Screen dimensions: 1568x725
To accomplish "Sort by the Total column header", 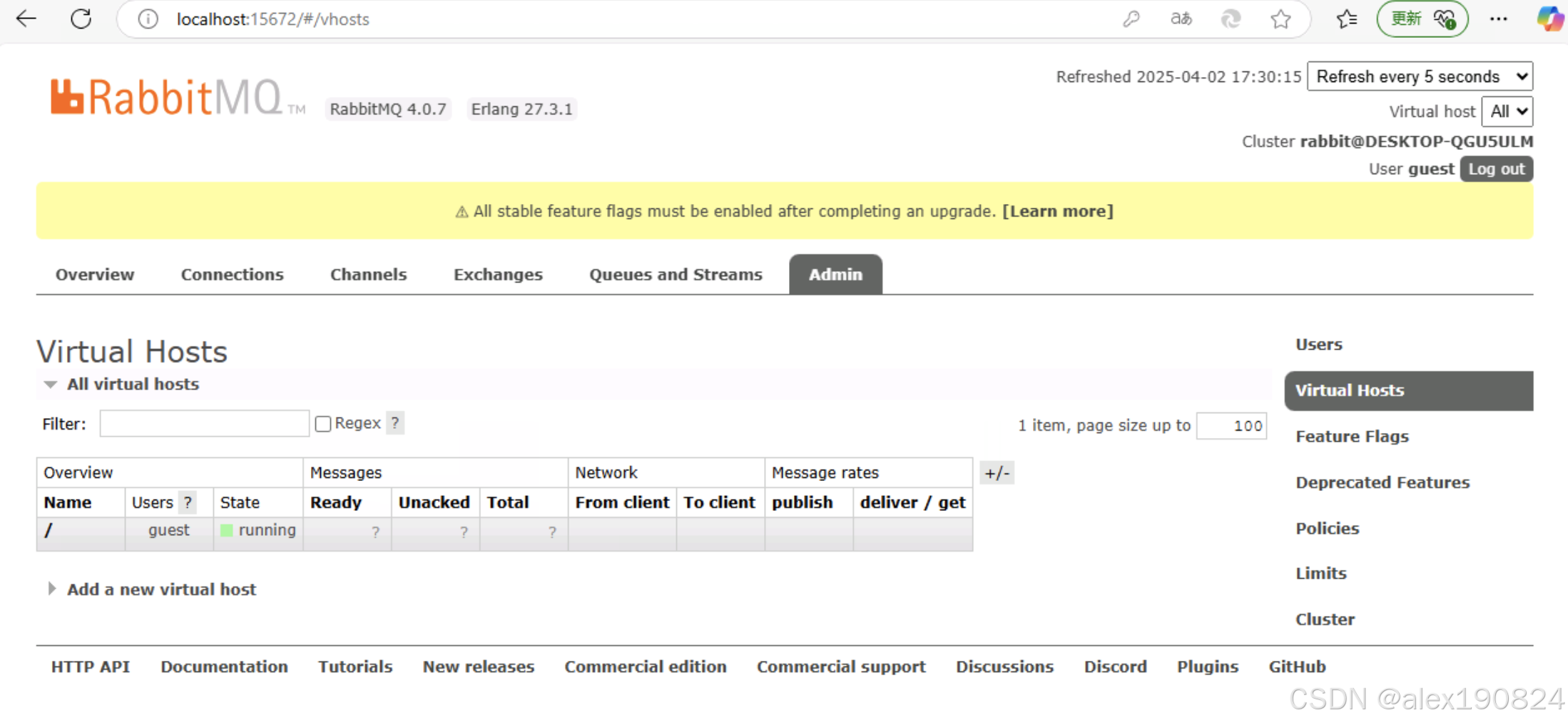I will 507,502.
